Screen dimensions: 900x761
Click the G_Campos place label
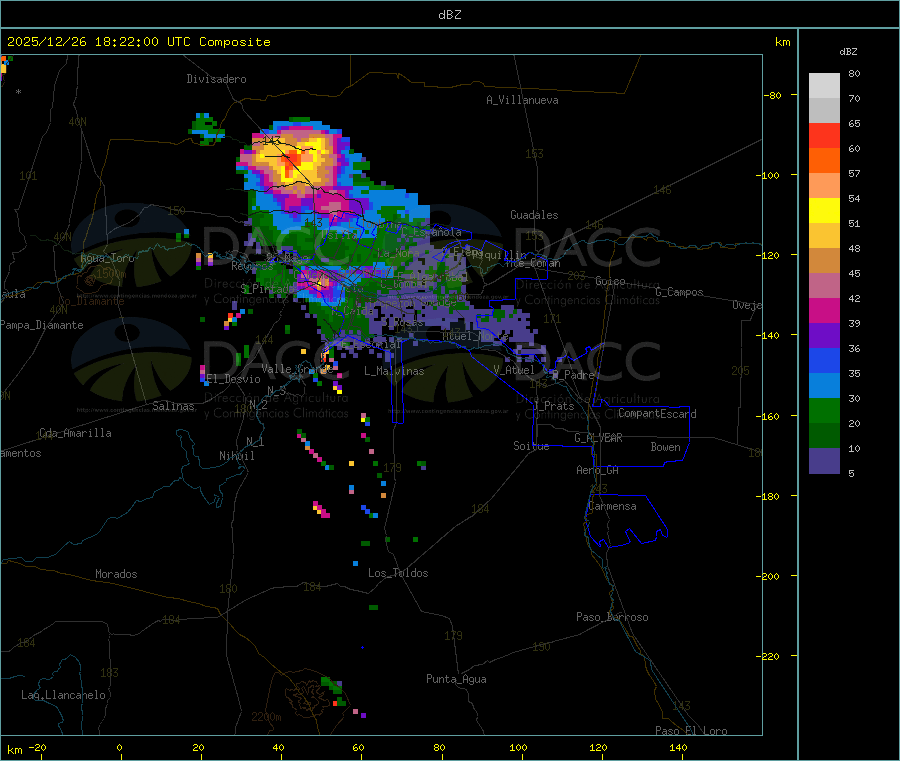[x=679, y=292]
